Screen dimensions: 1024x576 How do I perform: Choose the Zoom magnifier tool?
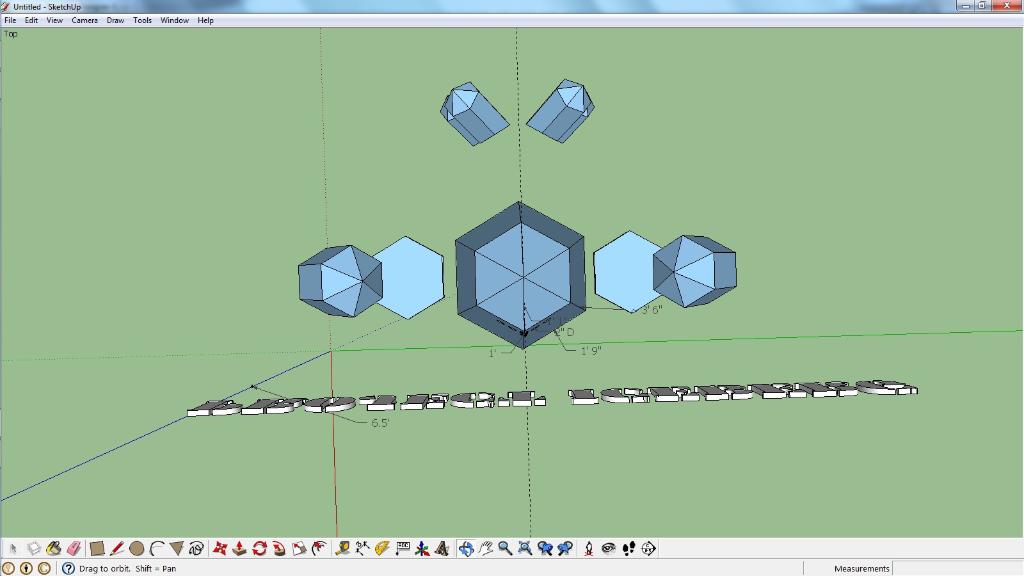click(x=505, y=549)
